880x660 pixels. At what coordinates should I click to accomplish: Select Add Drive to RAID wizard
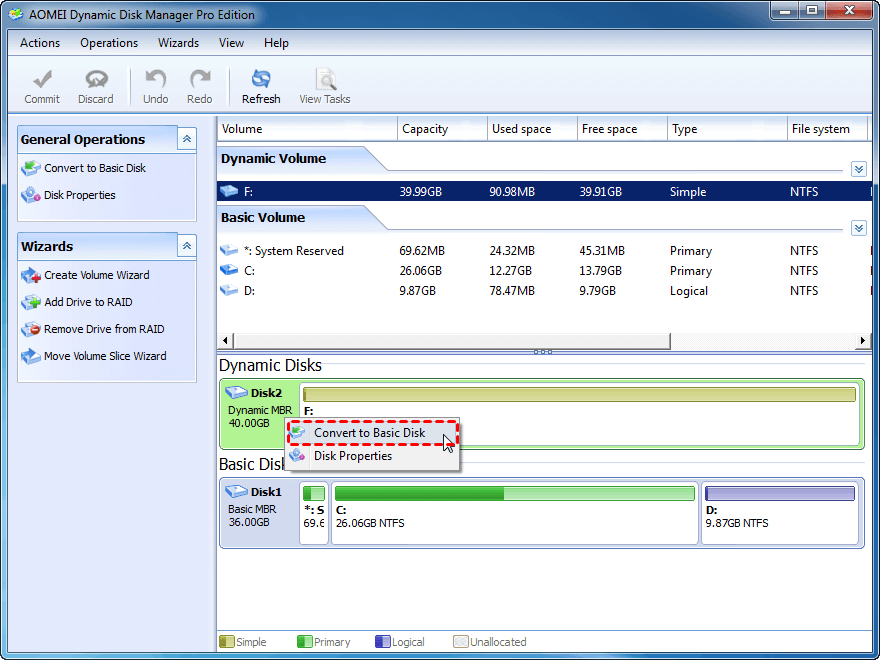click(x=88, y=302)
